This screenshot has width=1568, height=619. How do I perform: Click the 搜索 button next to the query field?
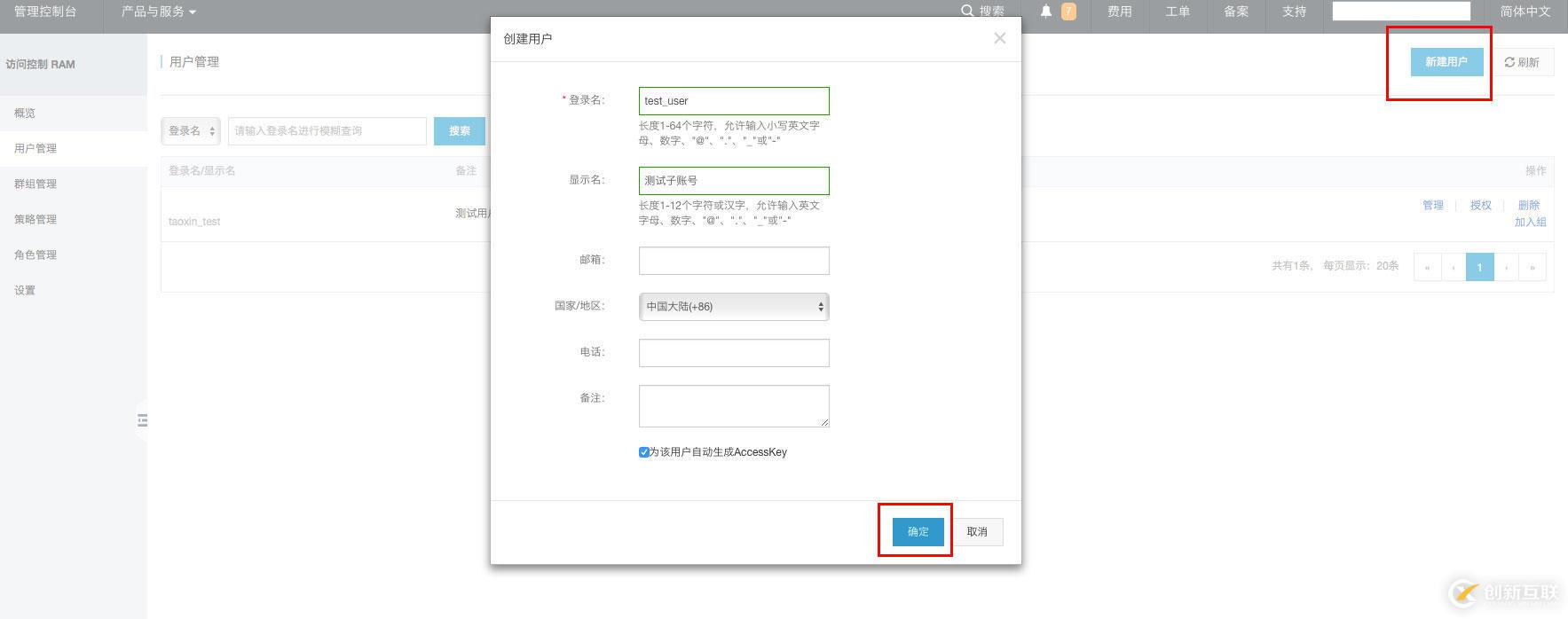[x=460, y=131]
